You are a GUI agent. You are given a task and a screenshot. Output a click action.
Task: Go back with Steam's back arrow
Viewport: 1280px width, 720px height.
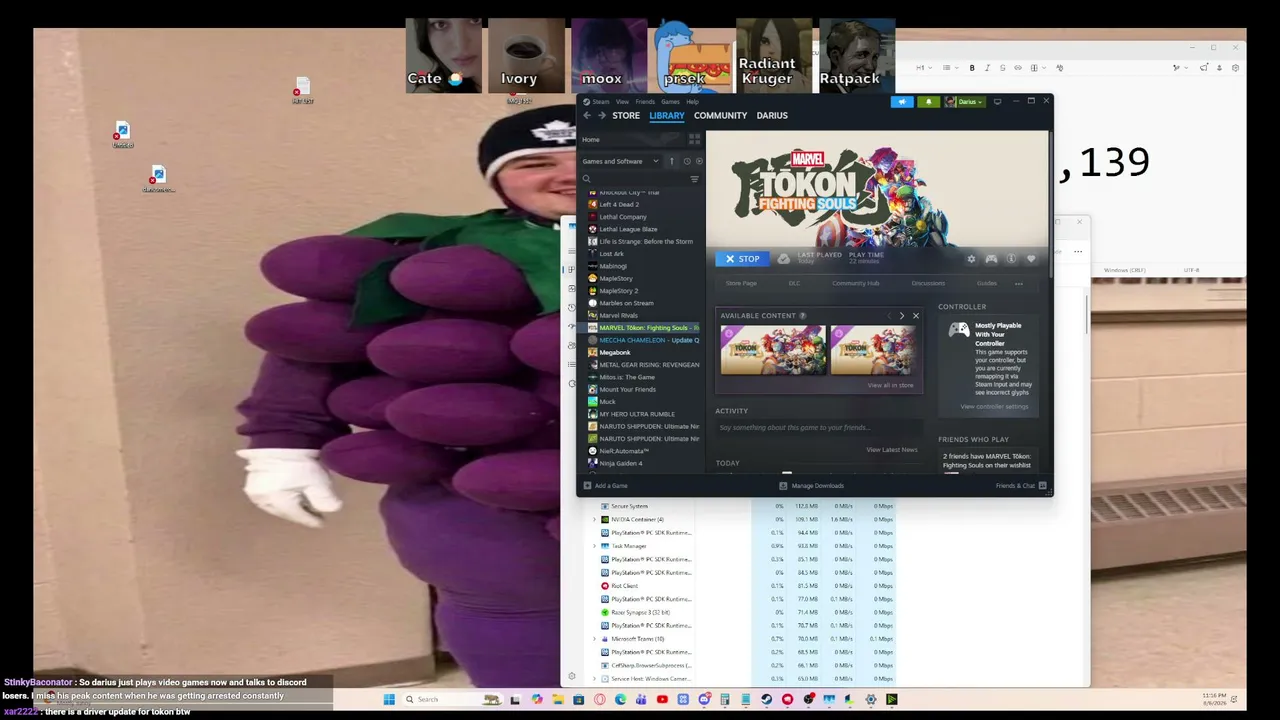pyautogui.click(x=587, y=115)
